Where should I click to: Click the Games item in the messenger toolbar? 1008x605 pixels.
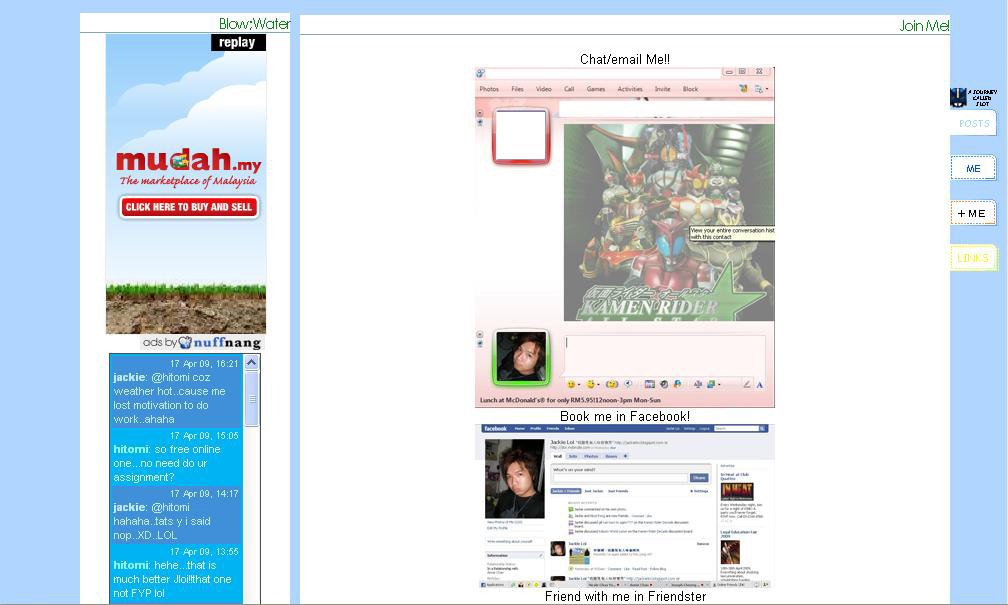click(596, 89)
